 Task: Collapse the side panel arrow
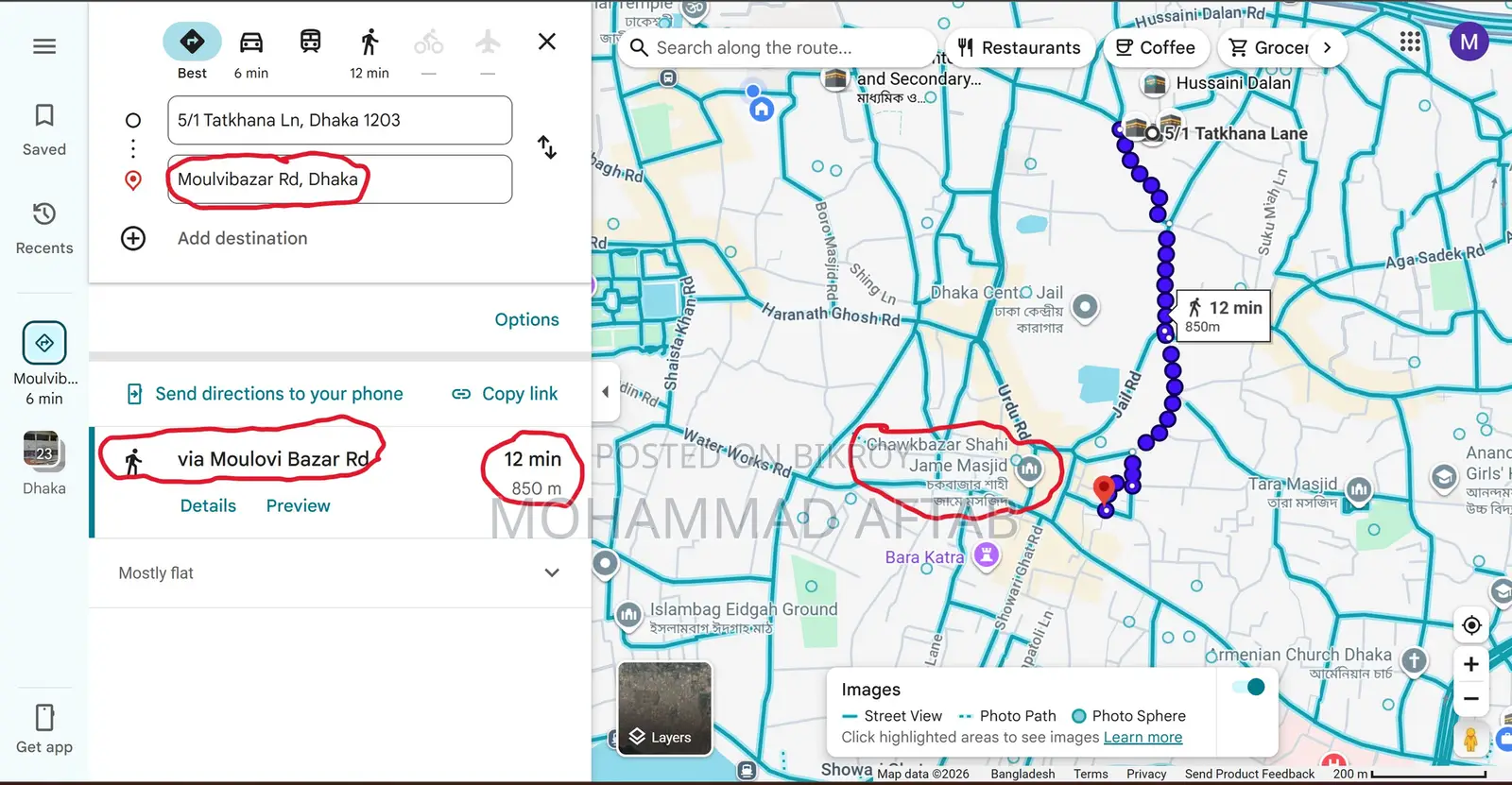click(x=606, y=391)
